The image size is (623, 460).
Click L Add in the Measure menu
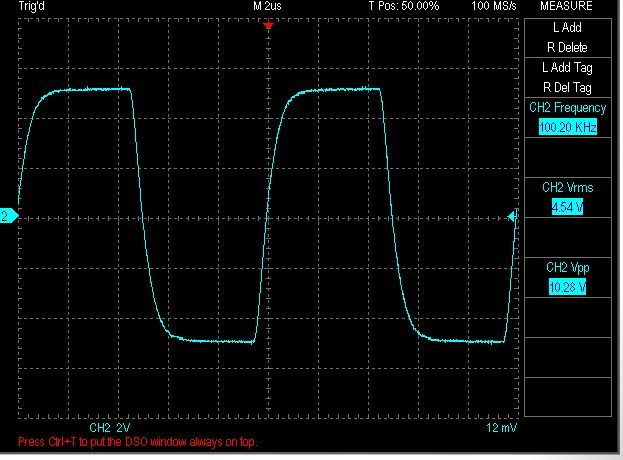pyautogui.click(x=567, y=28)
